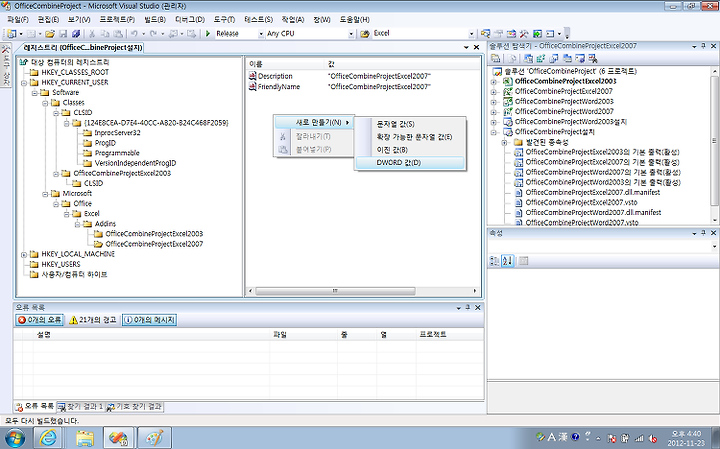The image size is (720, 449).
Task: Open the Toolbox toolbar icon
Action: pos(524,34)
